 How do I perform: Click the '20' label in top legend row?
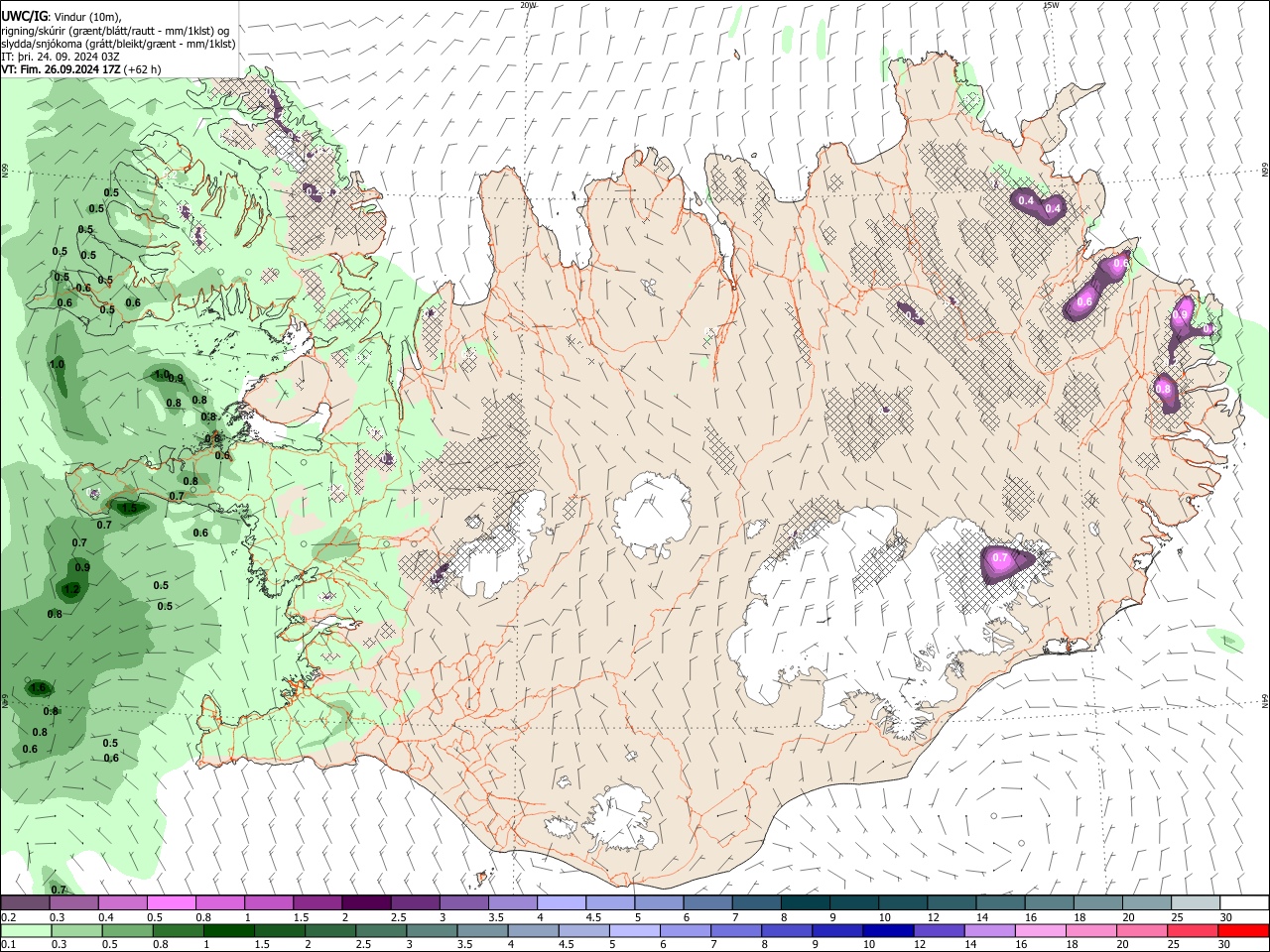pyautogui.click(x=1127, y=918)
